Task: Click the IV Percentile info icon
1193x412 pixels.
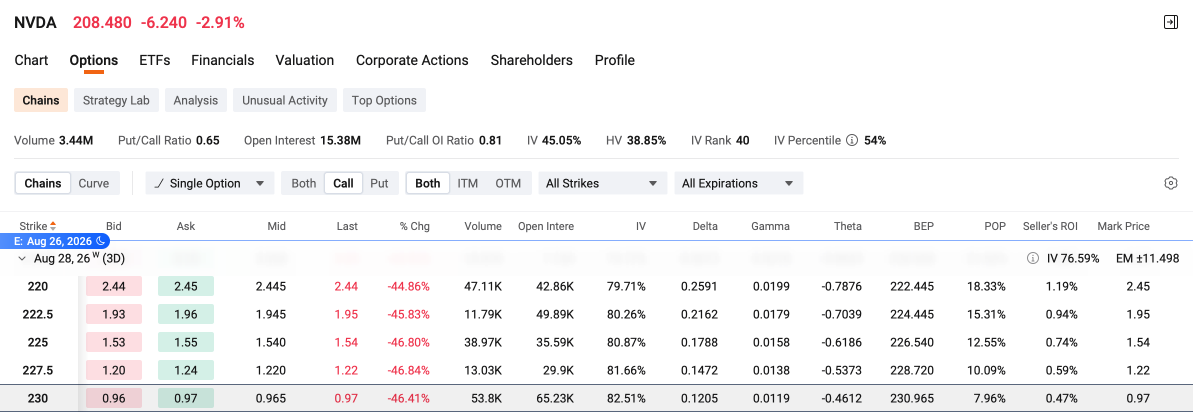Action: click(852, 141)
